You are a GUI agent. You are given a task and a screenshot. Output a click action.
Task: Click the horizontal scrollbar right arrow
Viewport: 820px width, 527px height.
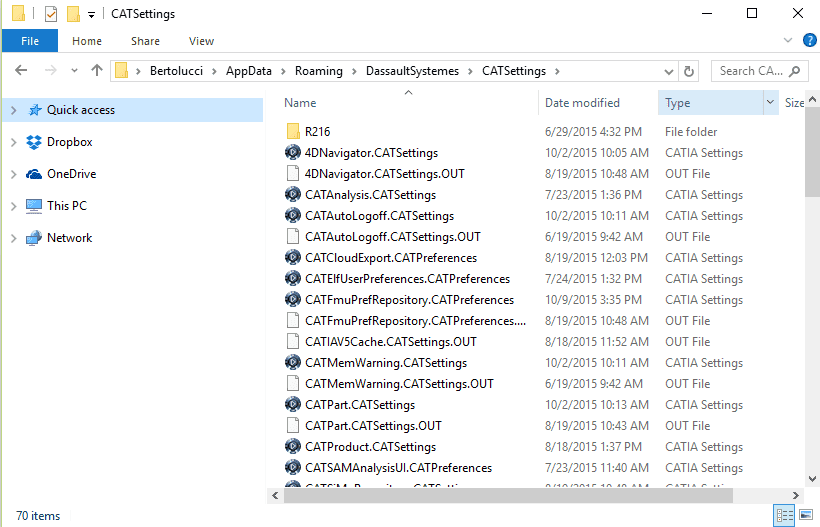point(795,495)
